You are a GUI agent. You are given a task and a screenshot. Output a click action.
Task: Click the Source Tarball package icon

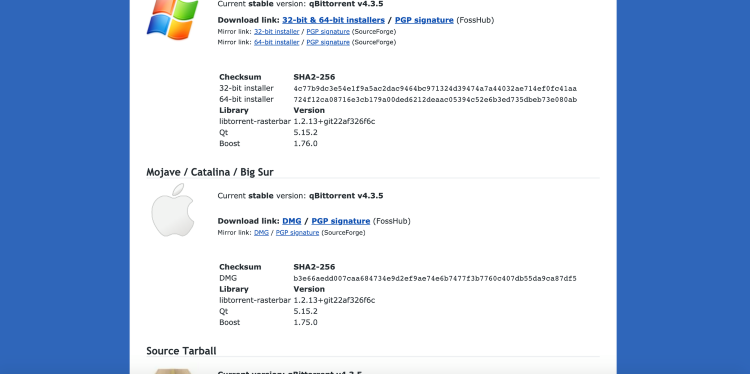[x=173, y=372]
